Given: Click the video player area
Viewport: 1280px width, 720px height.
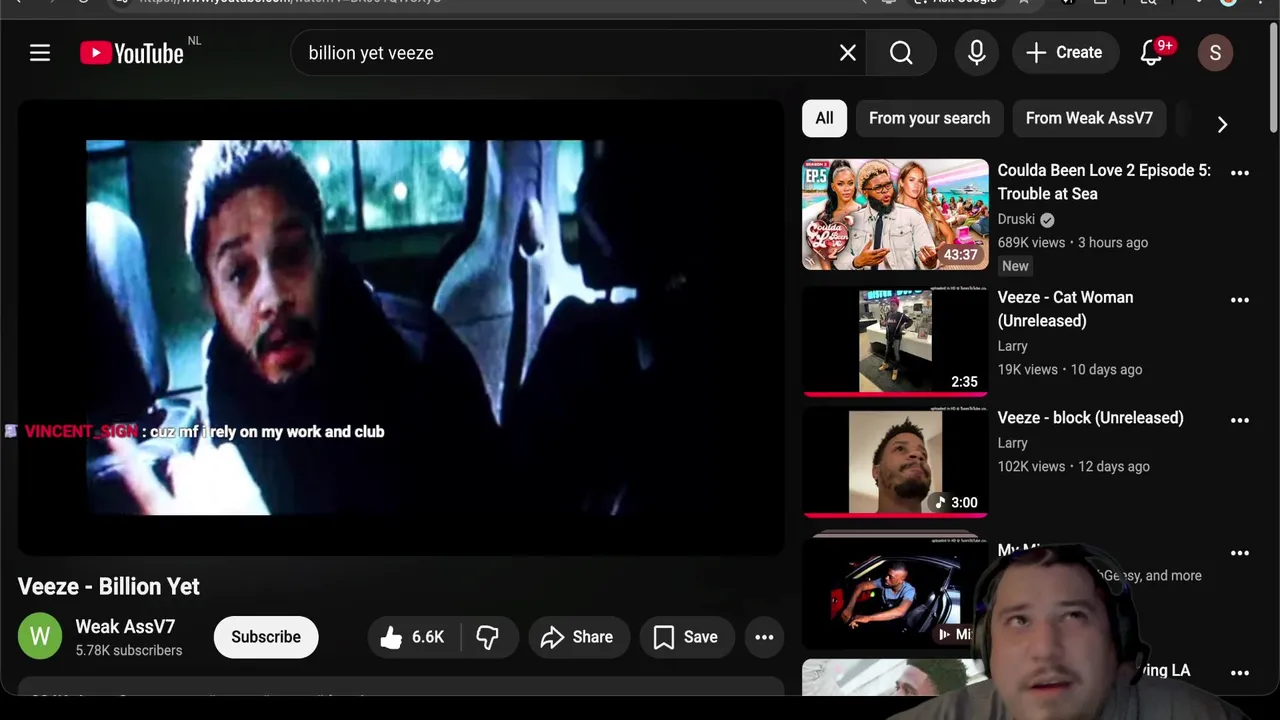Looking at the screenshot, I should click(x=400, y=327).
